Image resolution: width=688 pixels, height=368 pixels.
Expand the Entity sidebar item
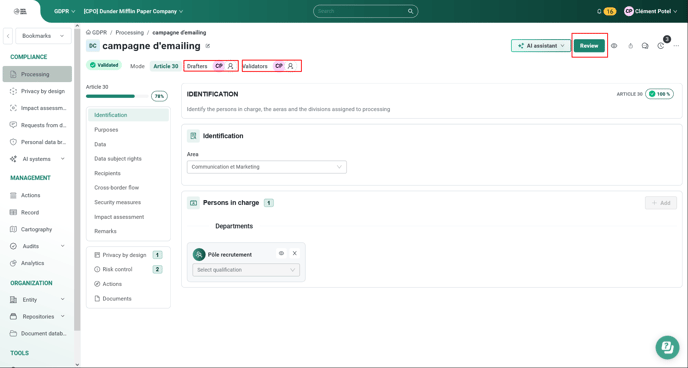tap(37, 300)
